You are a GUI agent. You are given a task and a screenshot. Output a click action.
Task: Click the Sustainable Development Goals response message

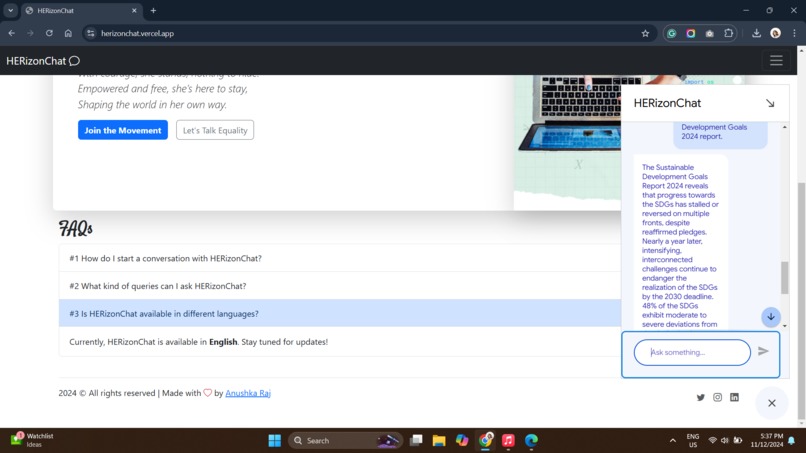click(681, 242)
